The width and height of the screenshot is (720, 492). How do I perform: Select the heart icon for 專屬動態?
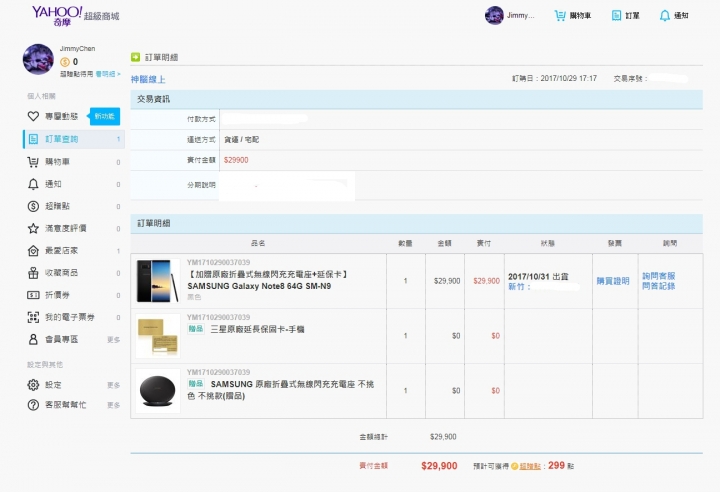pos(33,116)
